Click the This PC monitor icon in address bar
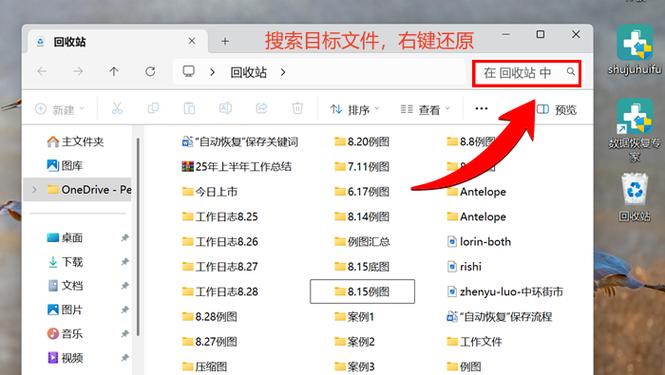This screenshot has height=375, width=665. click(x=189, y=71)
